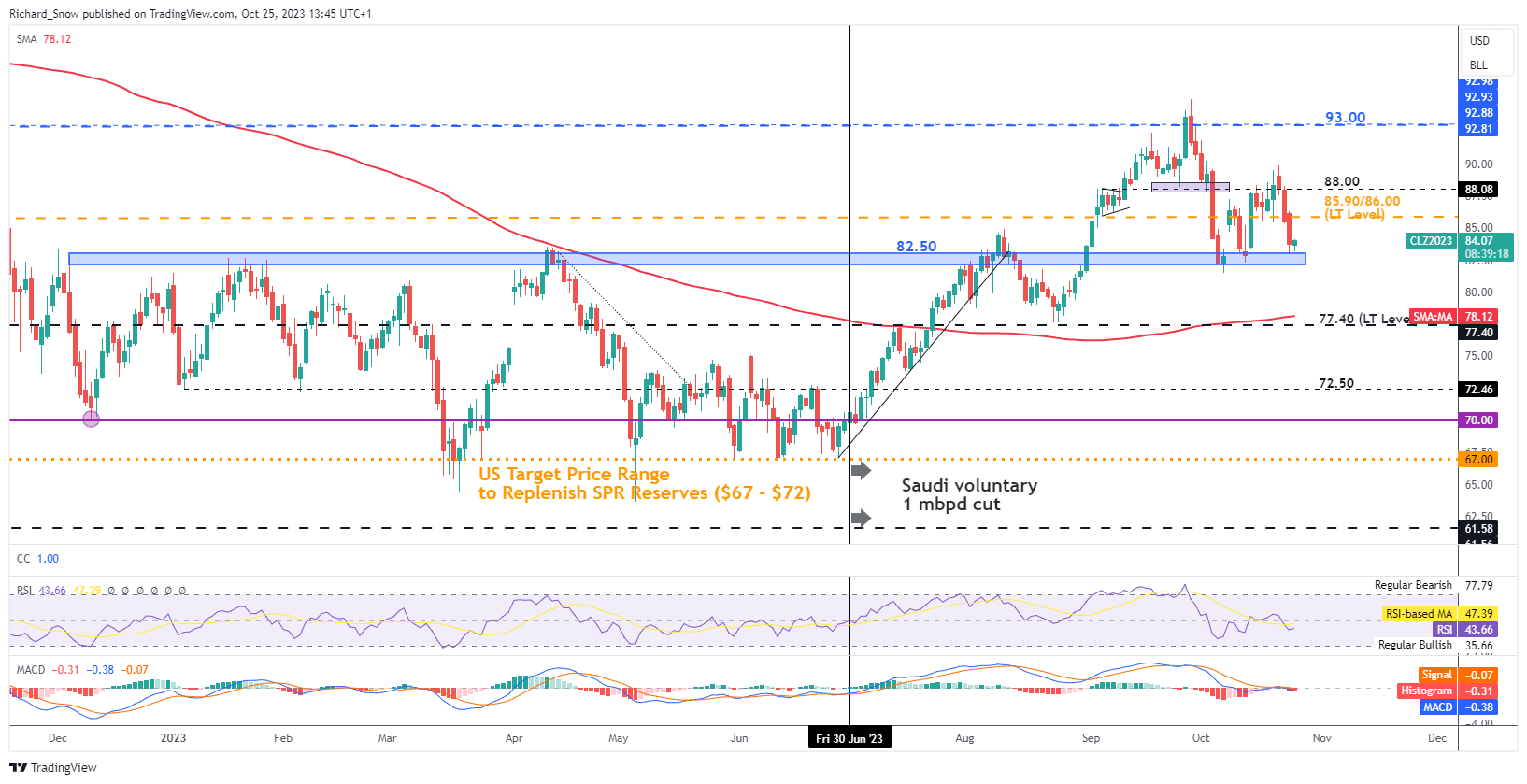This screenshot has height=784, width=1527.
Task: Click the purple circle marker on the 70.00 line
Action: coord(91,420)
